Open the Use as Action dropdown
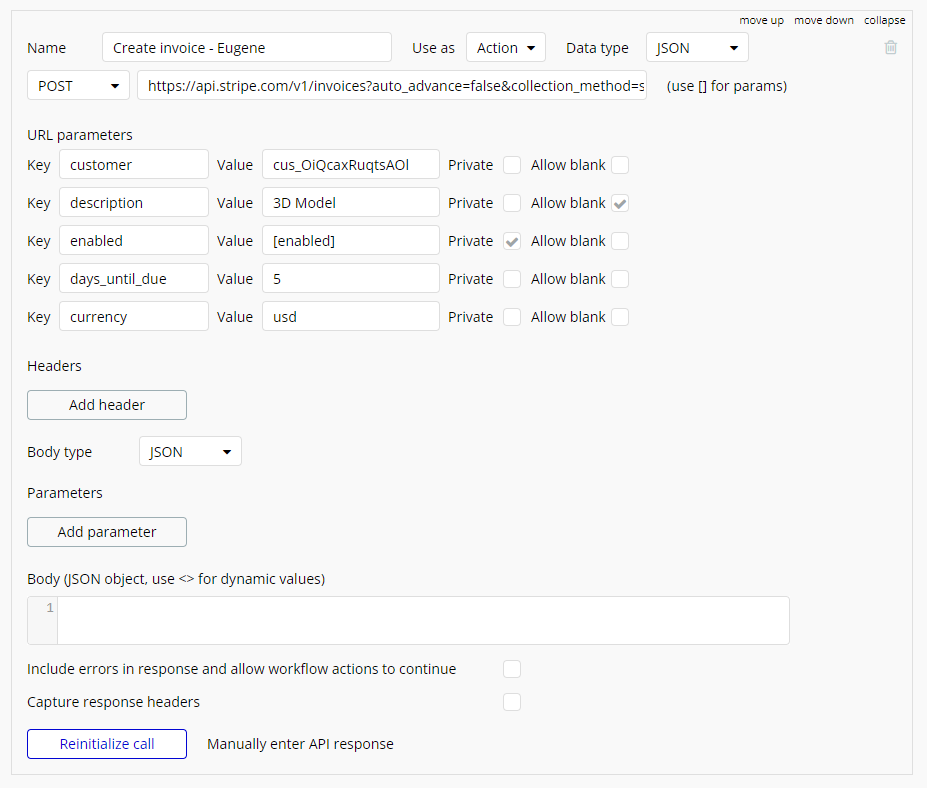927x788 pixels. 505,48
